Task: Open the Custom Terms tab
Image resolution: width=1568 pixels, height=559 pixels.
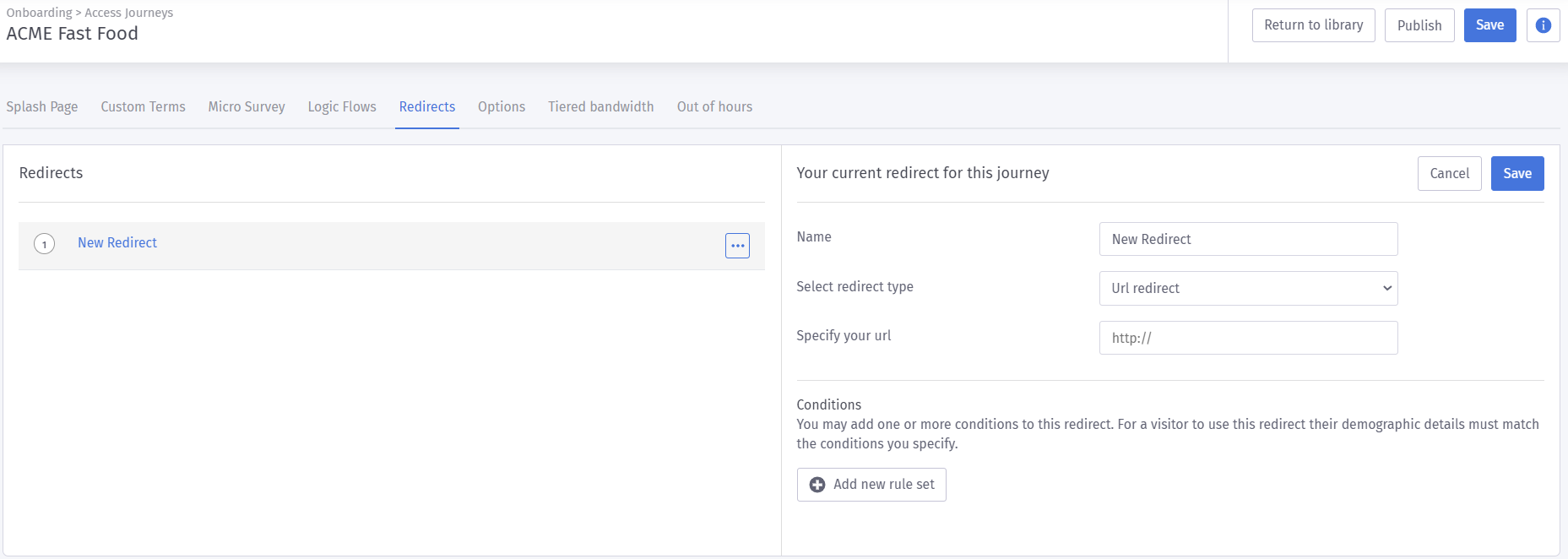Action: click(x=143, y=106)
